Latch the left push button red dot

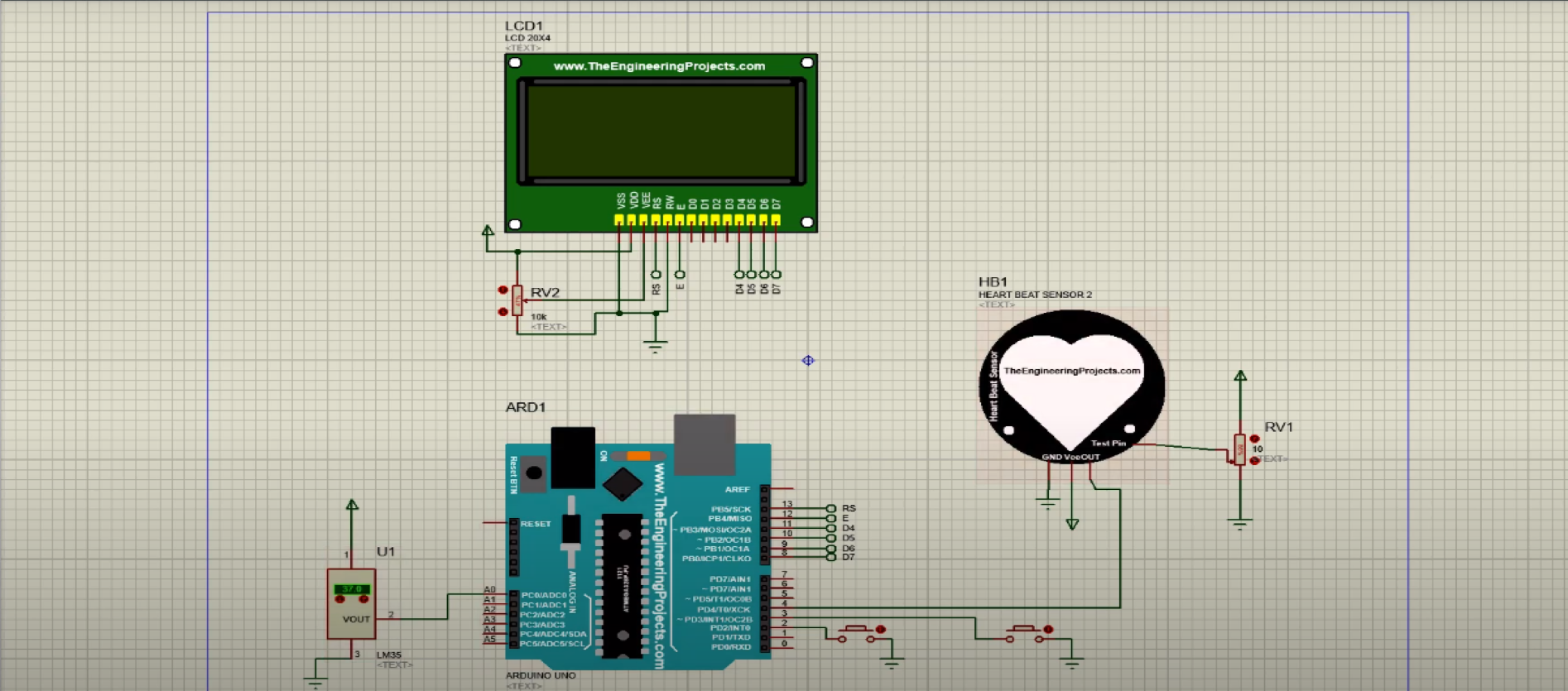(x=881, y=630)
